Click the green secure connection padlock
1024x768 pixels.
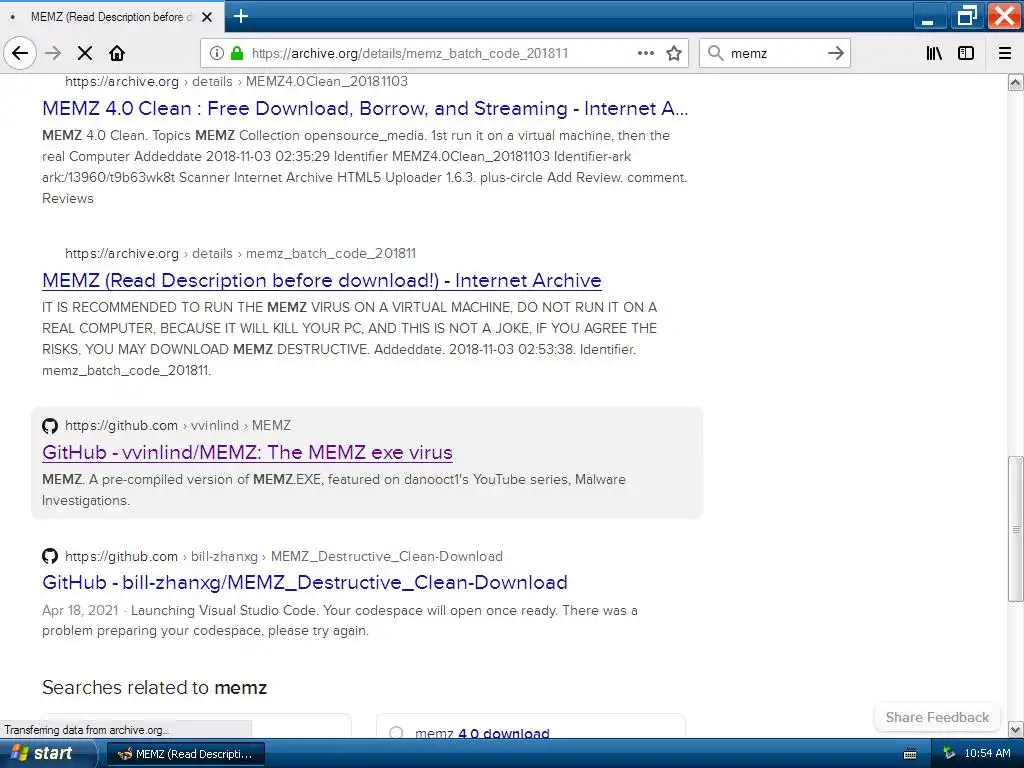[237, 53]
